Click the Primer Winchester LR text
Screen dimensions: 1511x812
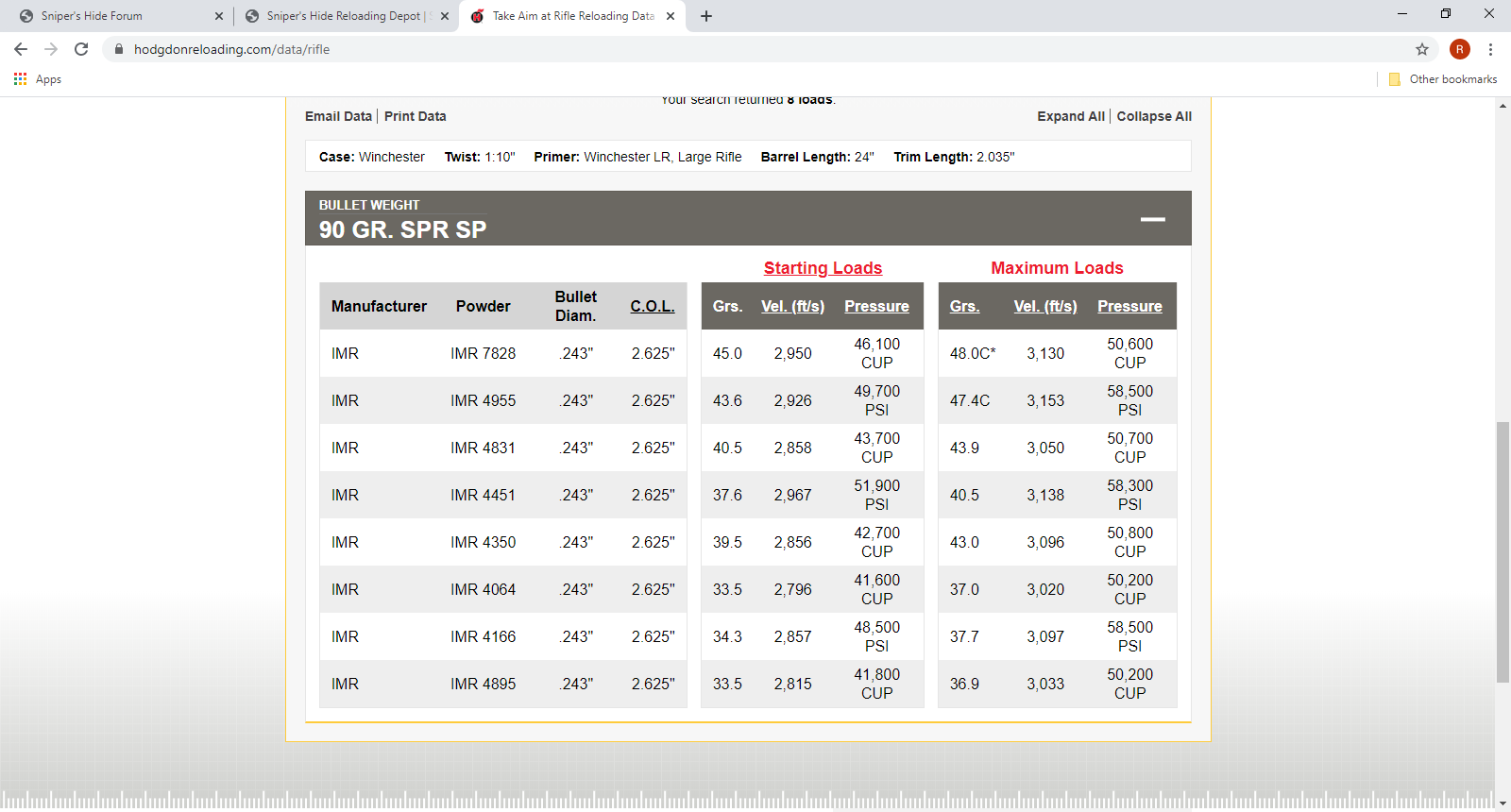point(637,157)
